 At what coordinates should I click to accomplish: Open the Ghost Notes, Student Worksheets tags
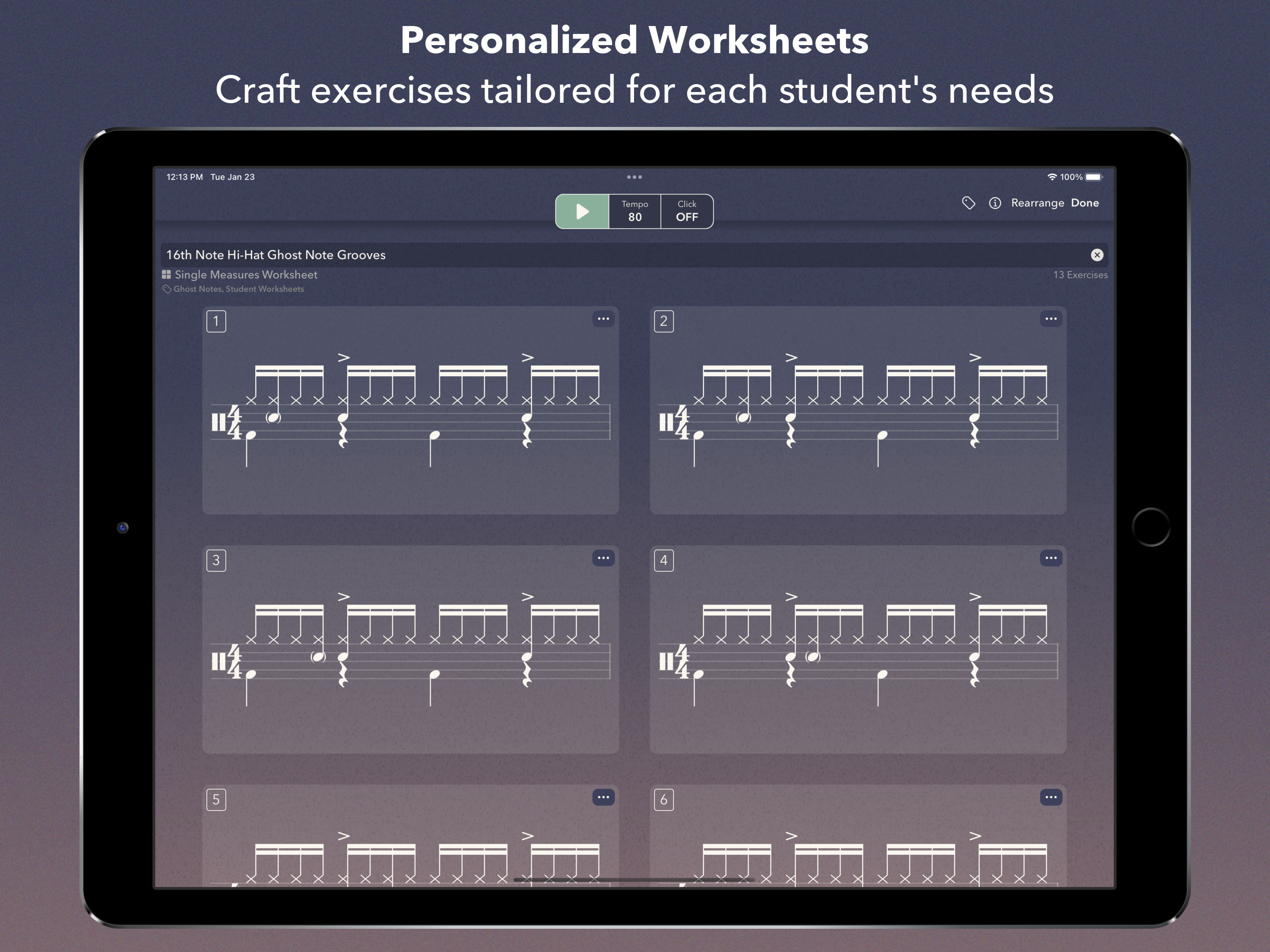click(x=238, y=289)
